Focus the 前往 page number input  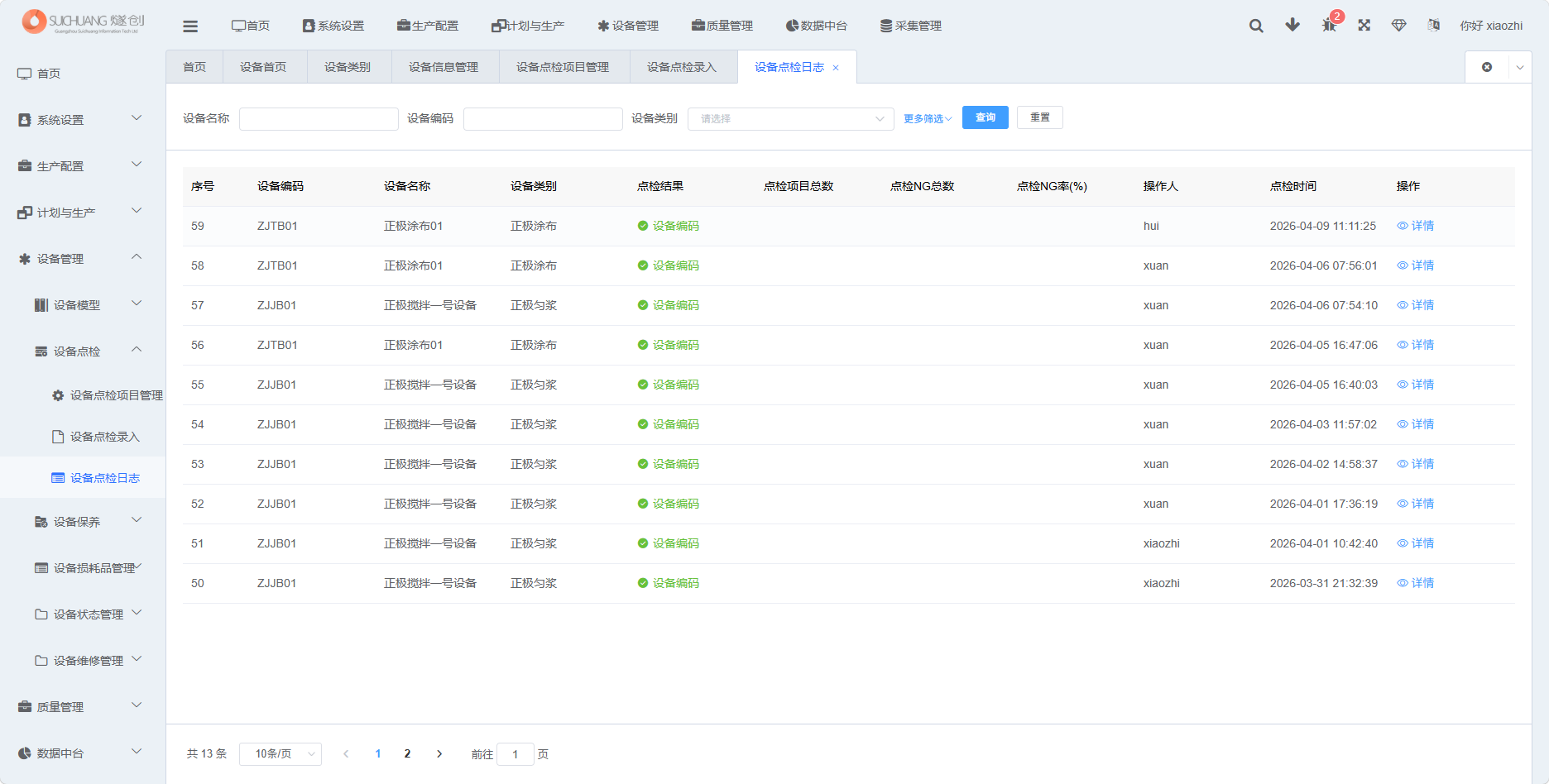516,754
